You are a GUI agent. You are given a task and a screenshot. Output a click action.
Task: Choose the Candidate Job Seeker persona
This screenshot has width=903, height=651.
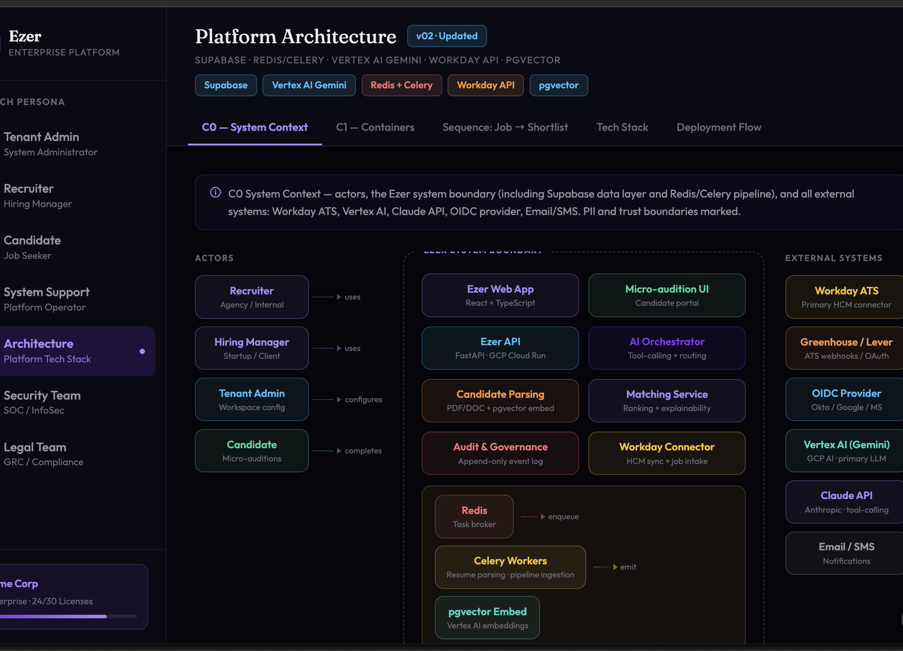[x=78, y=247]
